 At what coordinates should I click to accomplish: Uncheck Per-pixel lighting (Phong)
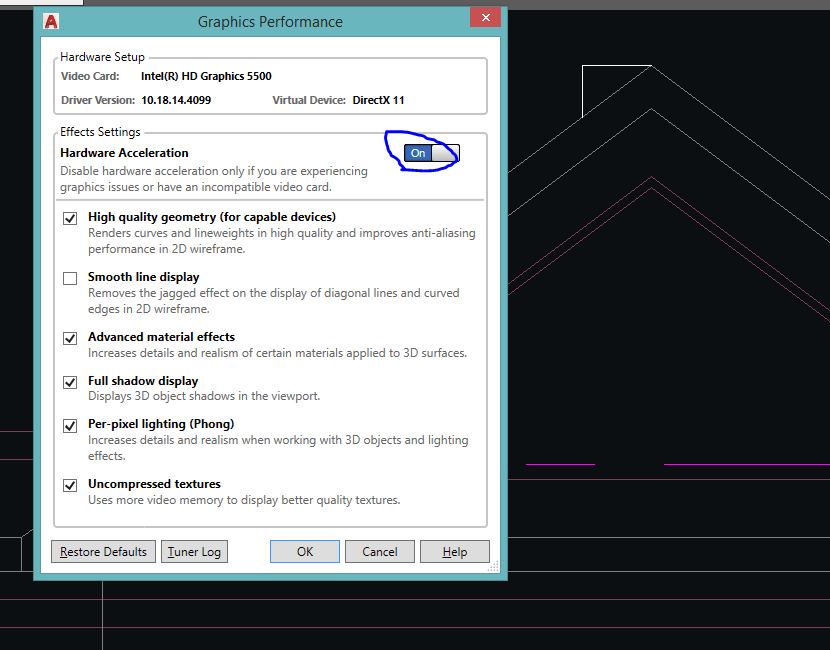click(x=70, y=425)
